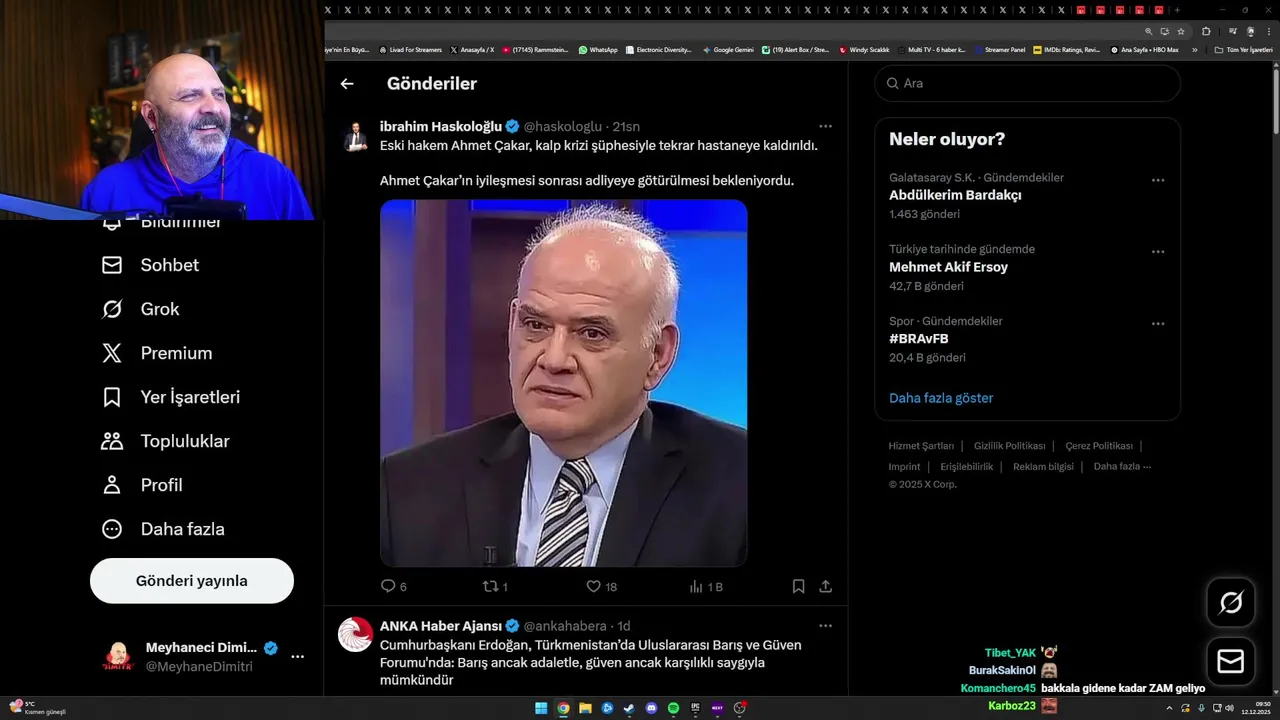Open Google Gemini bookmark
Viewport: 1280px width, 720px height.
pos(728,49)
